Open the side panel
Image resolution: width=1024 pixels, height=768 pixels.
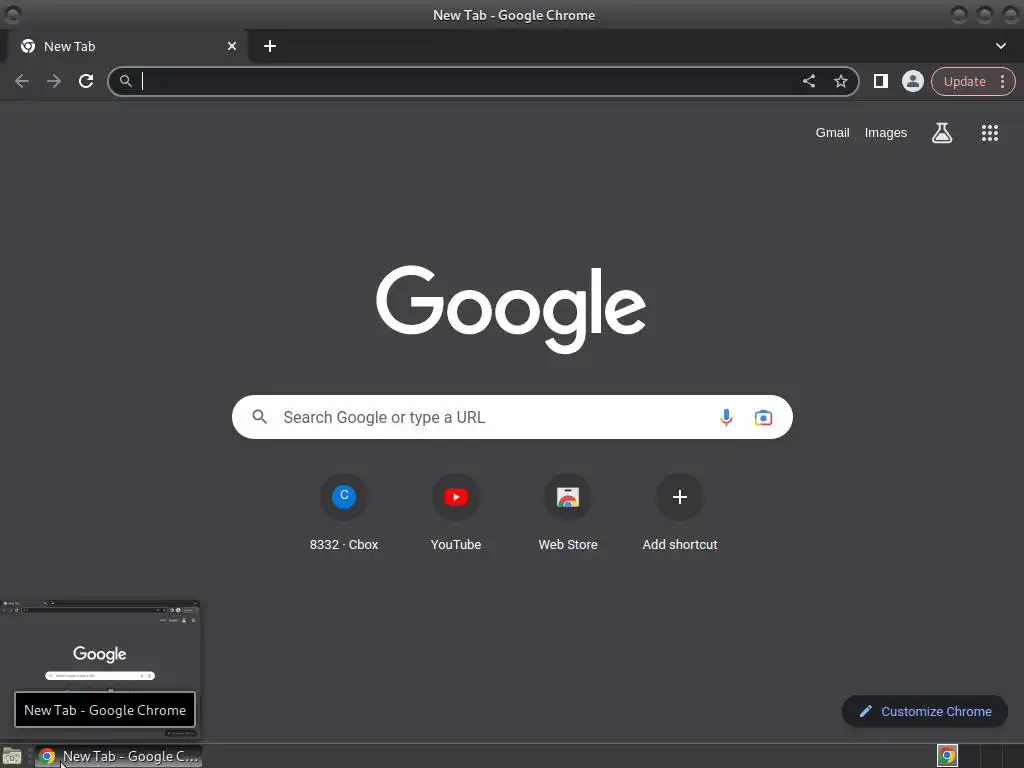coord(880,81)
